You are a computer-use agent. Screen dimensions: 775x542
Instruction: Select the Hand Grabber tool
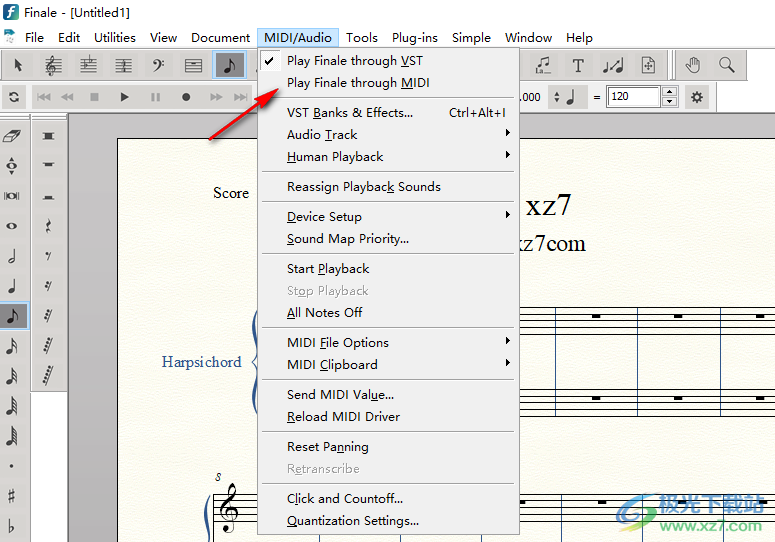coord(693,65)
